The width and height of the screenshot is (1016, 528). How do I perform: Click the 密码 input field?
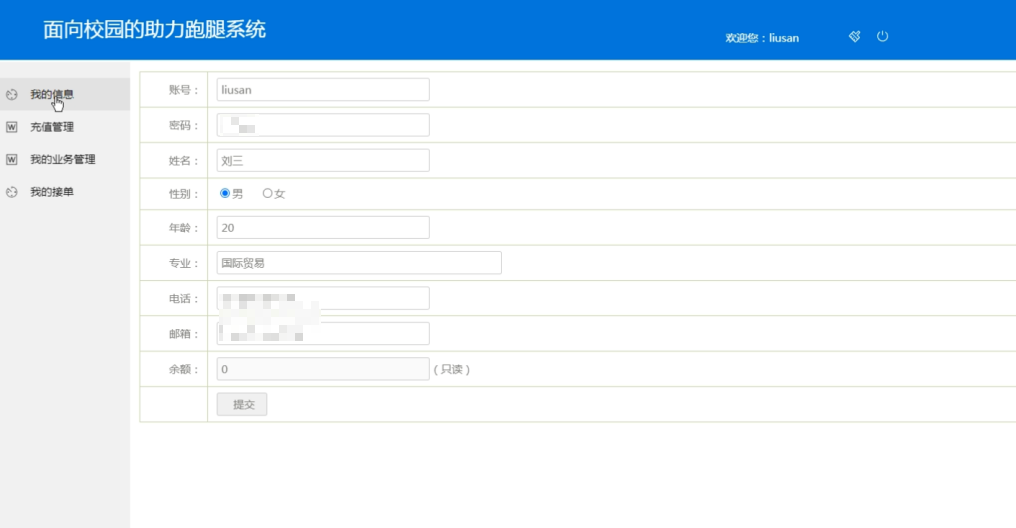pyautogui.click(x=323, y=125)
